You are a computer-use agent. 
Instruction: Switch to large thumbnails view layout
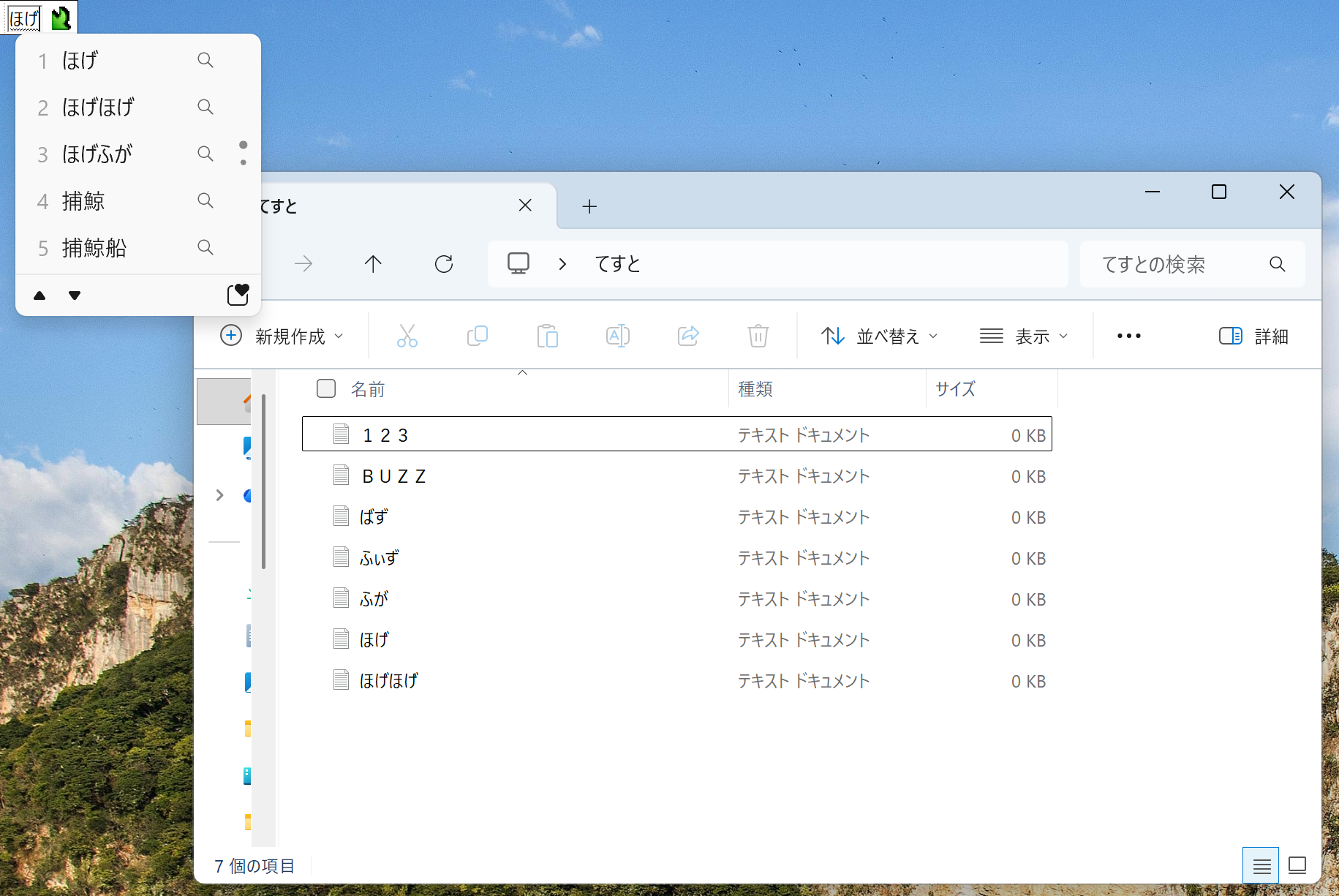tap(1297, 866)
